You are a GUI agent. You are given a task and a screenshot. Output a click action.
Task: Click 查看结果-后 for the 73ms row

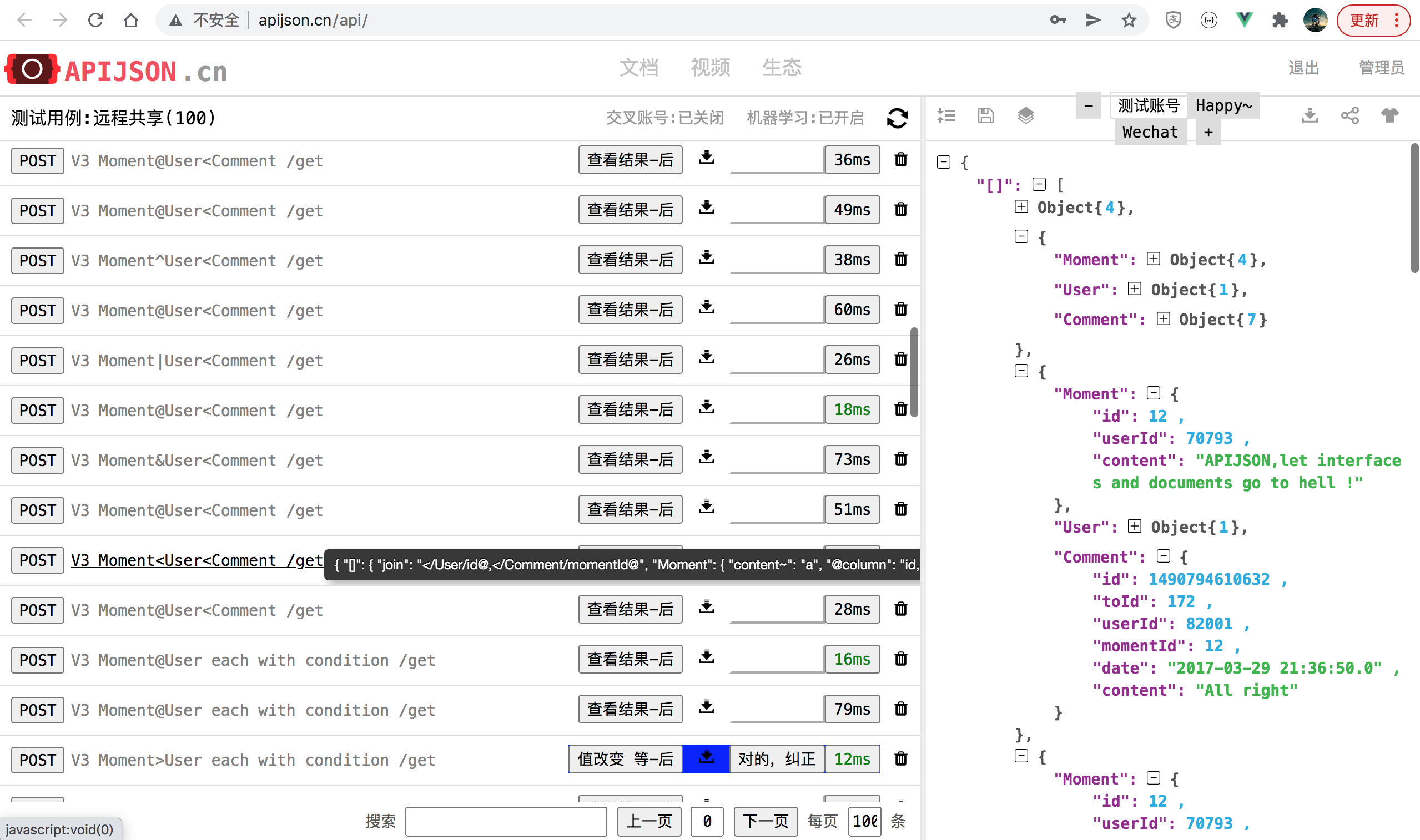coord(630,459)
